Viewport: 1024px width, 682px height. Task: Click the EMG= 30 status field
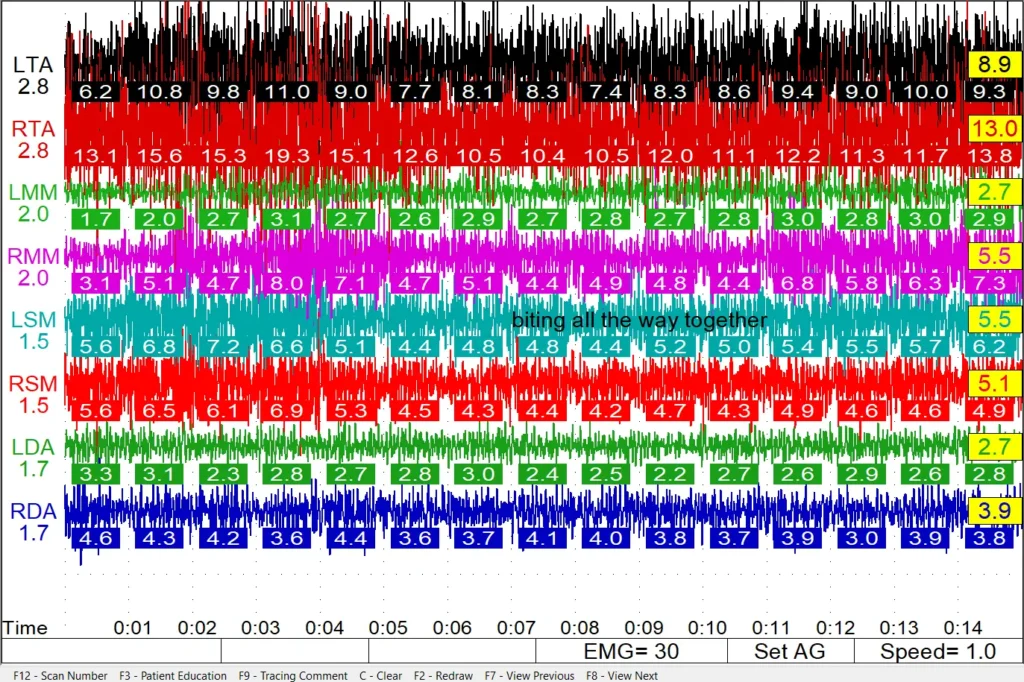631,651
